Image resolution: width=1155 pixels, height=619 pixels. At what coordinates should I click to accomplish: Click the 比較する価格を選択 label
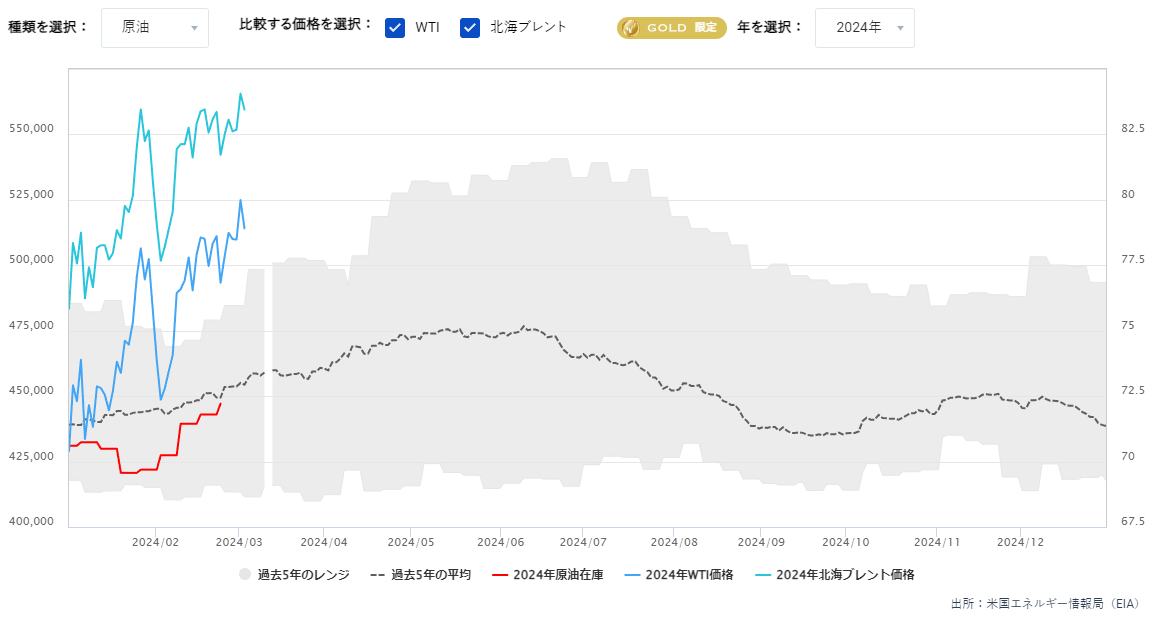tap(306, 24)
